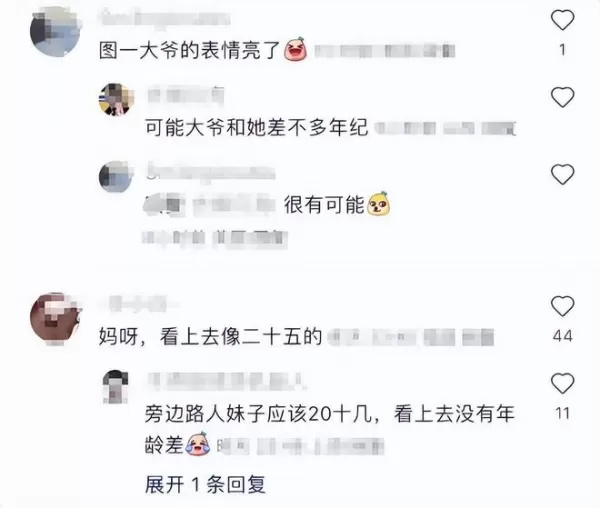Screen dimensions: 600x508
Task: Select comment text 图一大爷的表情亮了
Action: click(190, 50)
